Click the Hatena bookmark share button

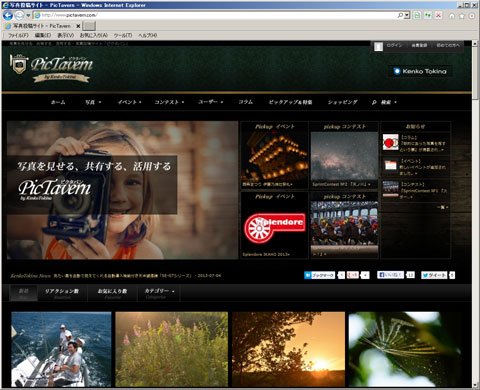click(319, 275)
